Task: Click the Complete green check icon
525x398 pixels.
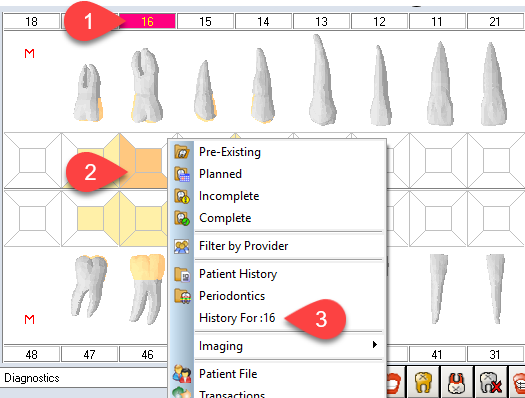Action: coord(182,218)
